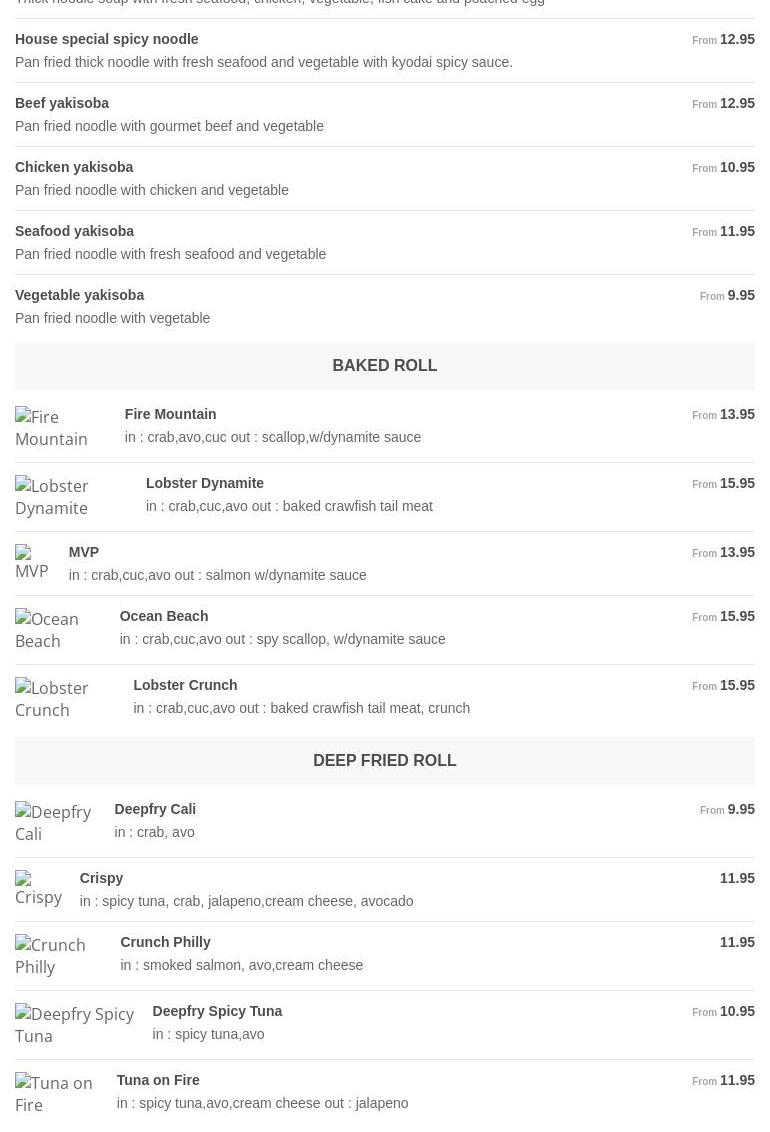
Task: Click the Deepfry Cali thumbnail image
Action: pos(53,823)
